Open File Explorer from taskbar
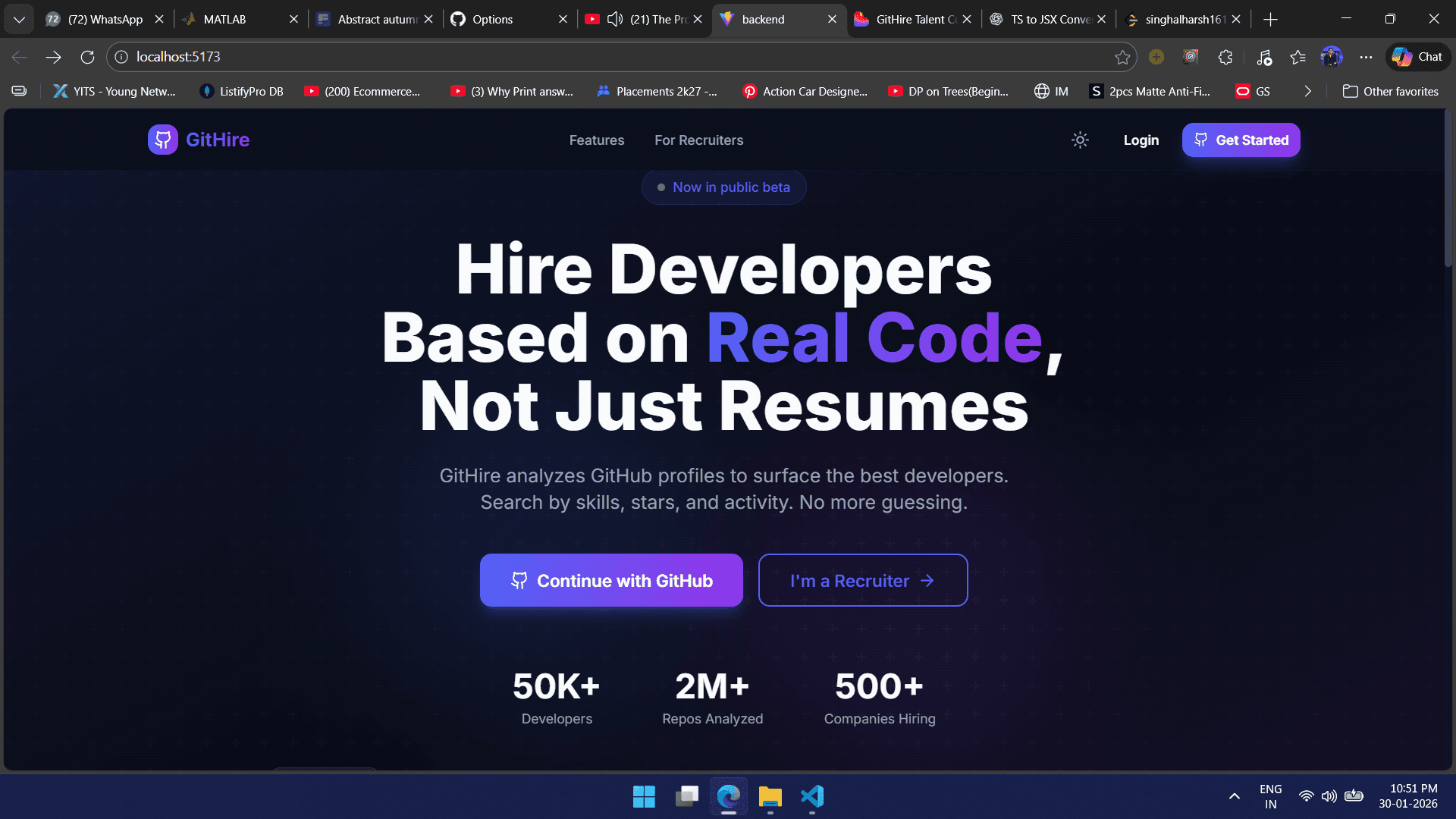Screen dimensions: 1456x819 click(x=770, y=796)
